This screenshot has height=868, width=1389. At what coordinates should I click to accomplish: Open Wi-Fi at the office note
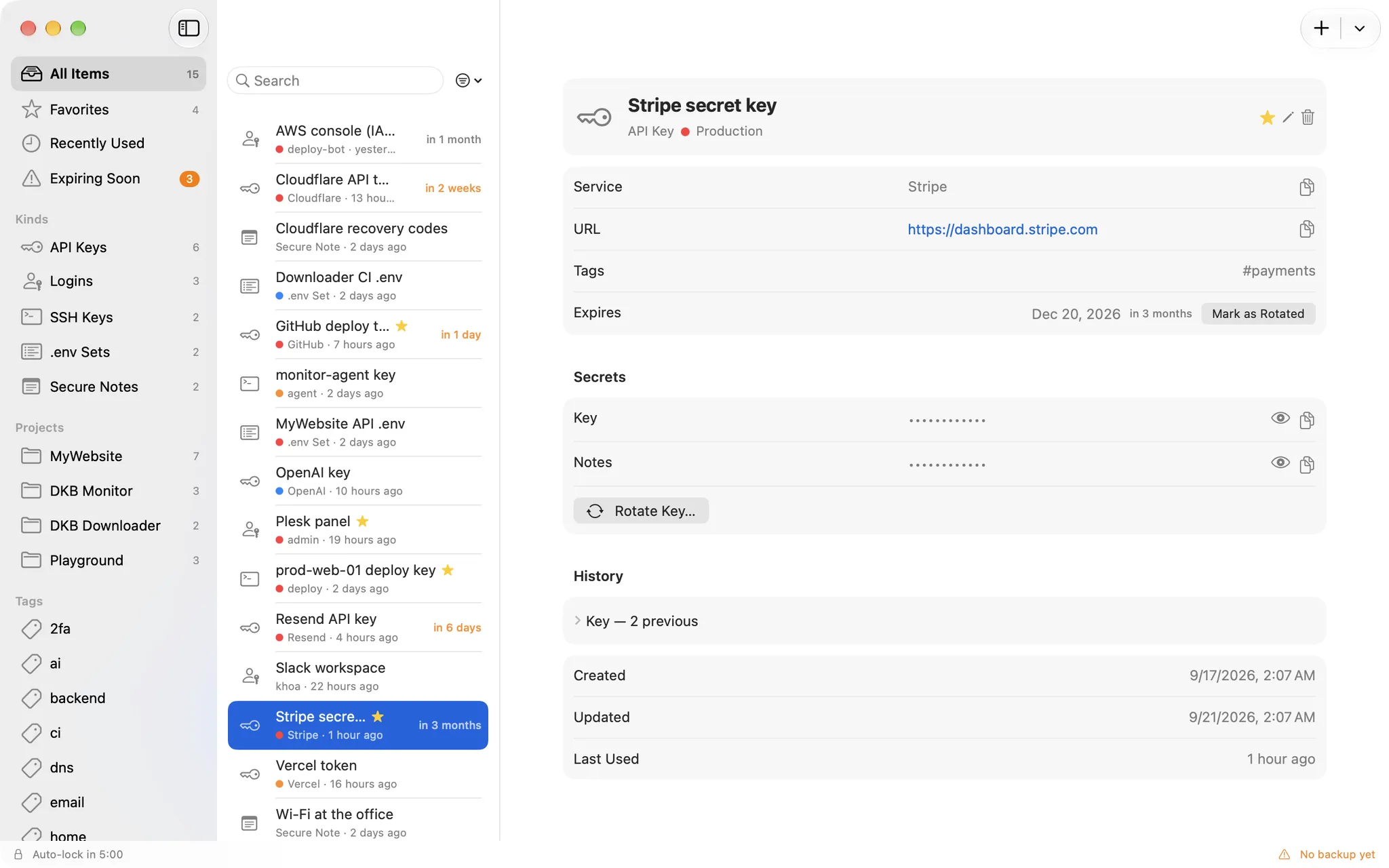click(358, 823)
